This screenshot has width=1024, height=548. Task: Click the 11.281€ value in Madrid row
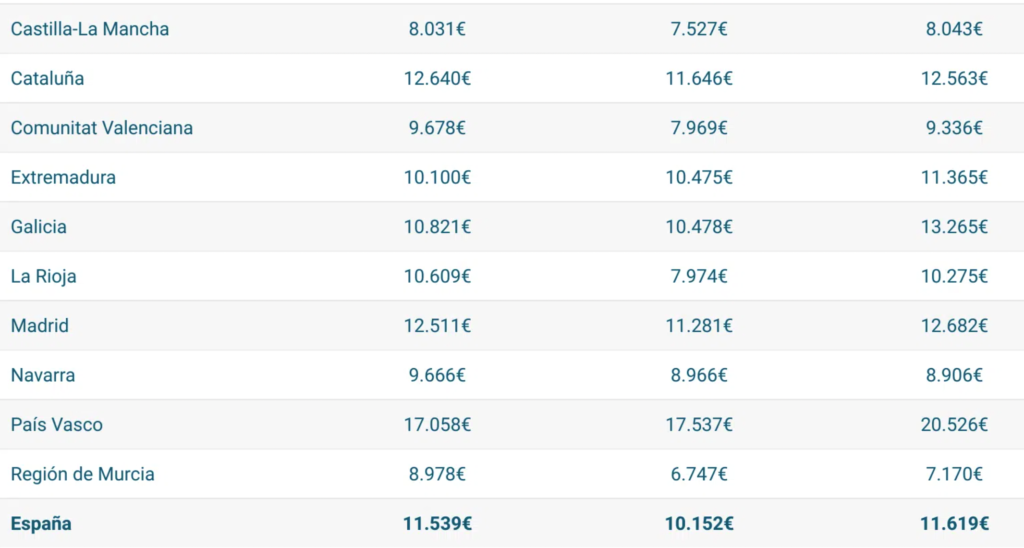pos(699,326)
